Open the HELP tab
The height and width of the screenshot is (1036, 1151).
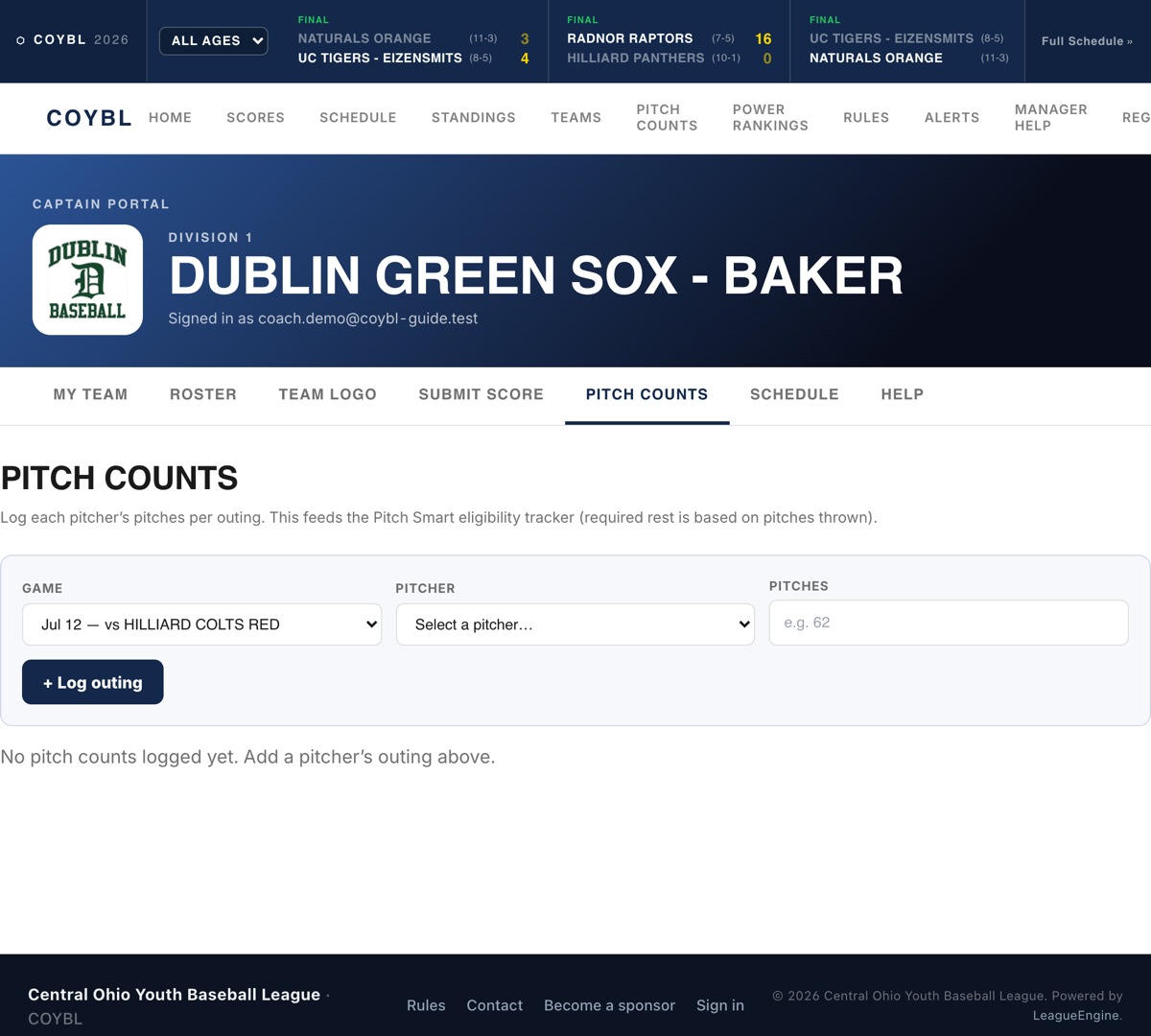(903, 394)
